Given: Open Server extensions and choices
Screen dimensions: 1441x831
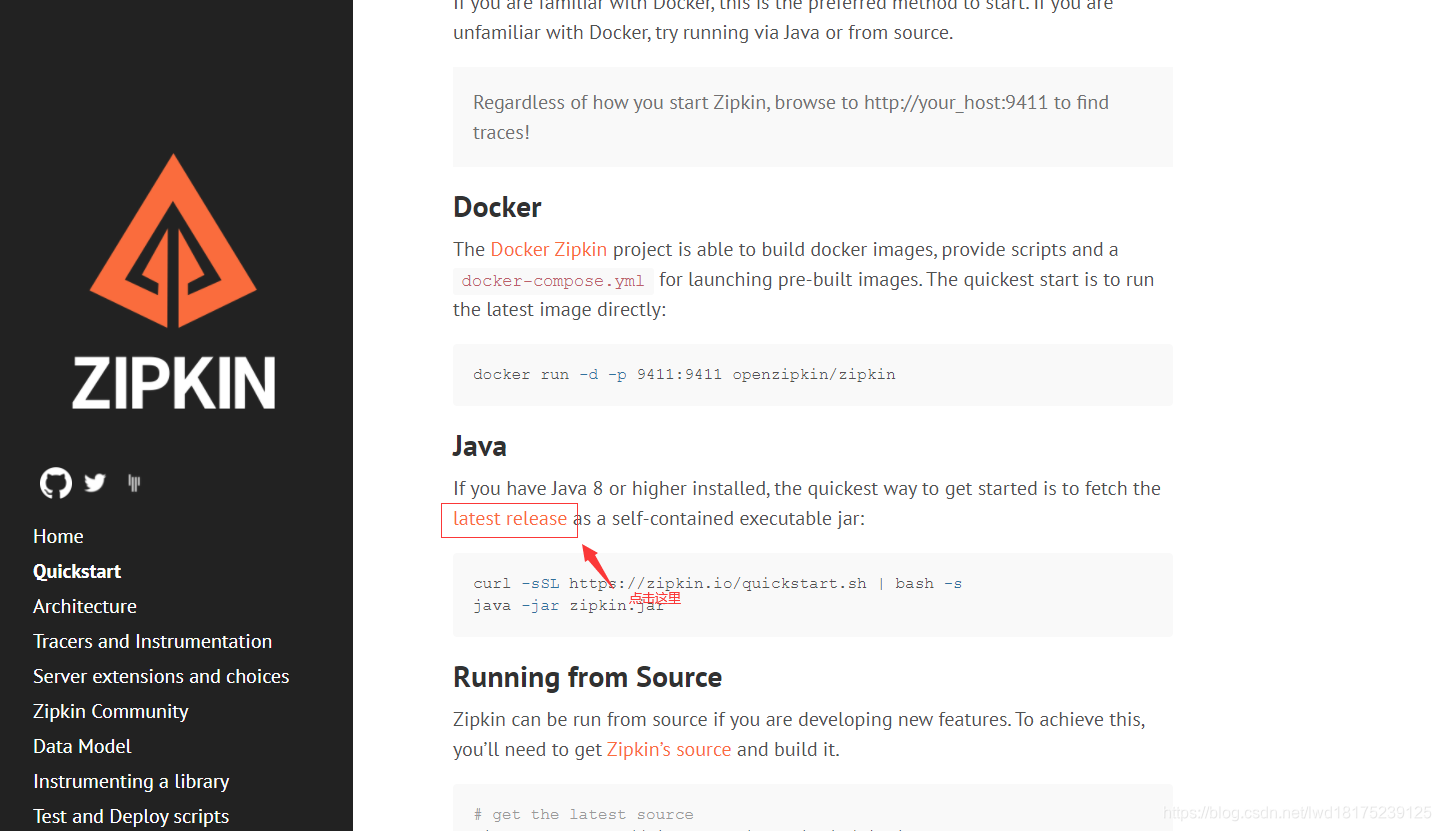Looking at the screenshot, I should [161, 676].
